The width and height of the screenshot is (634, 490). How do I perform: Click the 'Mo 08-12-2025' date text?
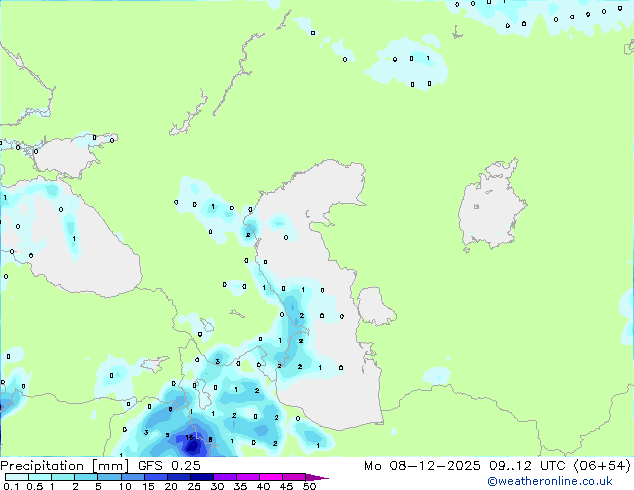coord(422,466)
